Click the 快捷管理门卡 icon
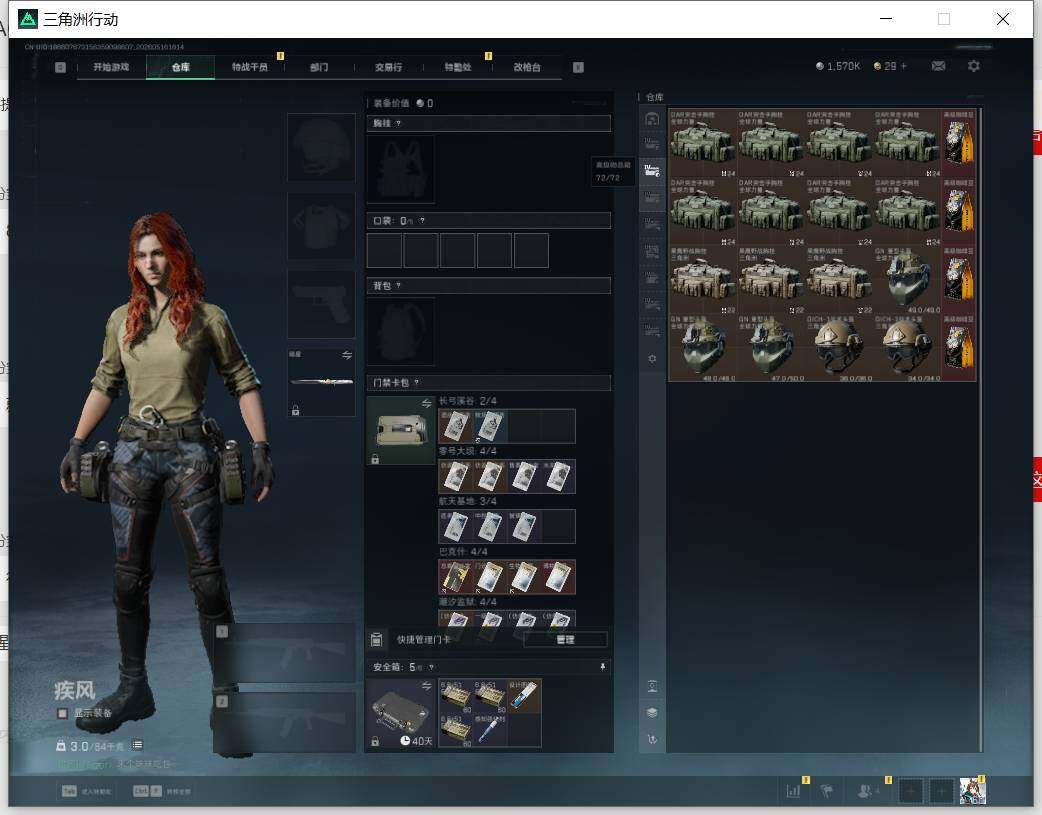1042x815 pixels. click(x=376, y=640)
